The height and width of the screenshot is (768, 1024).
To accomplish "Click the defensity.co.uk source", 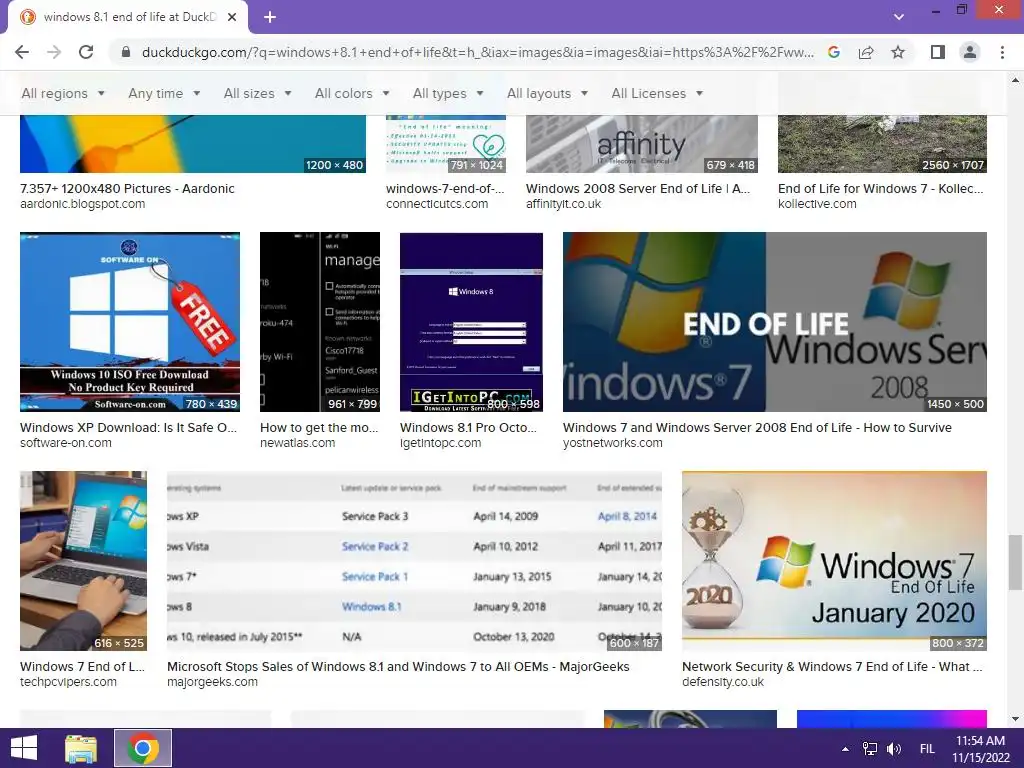I will [723, 682].
